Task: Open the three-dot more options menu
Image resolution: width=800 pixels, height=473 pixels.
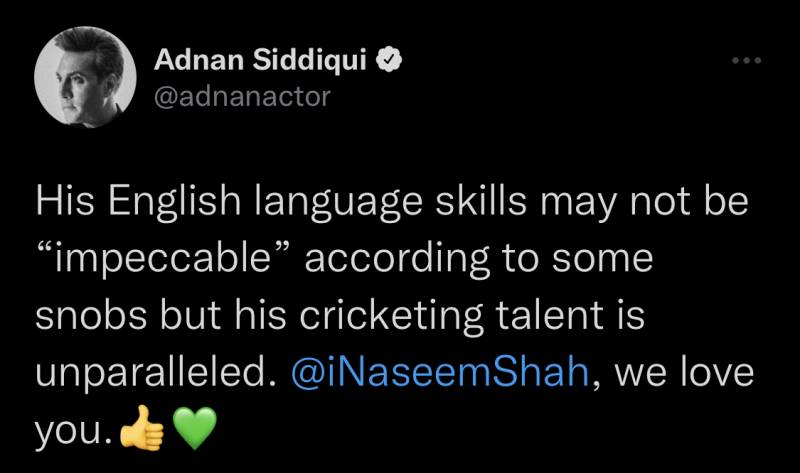Action: 746,63
